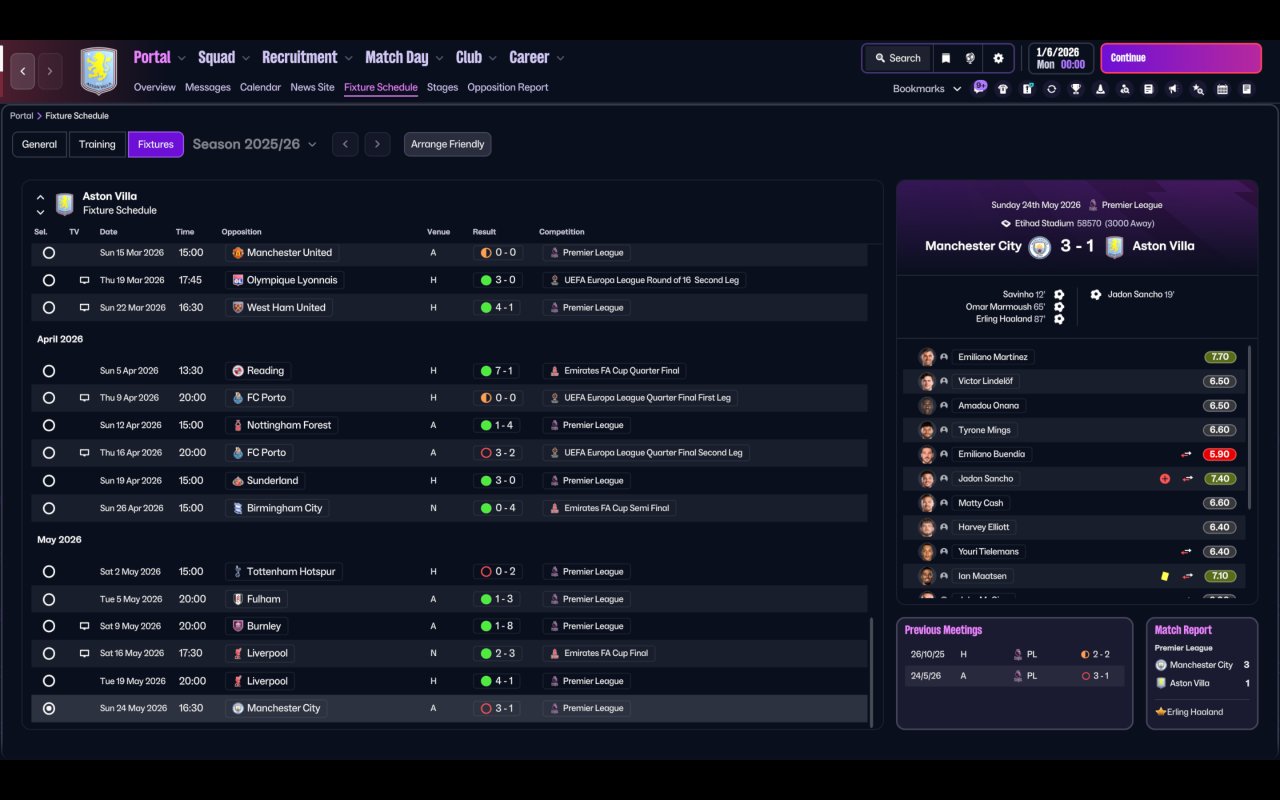Click the date and time display 1/6/2026
Image resolution: width=1280 pixels, height=800 pixels.
click(x=1061, y=58)
